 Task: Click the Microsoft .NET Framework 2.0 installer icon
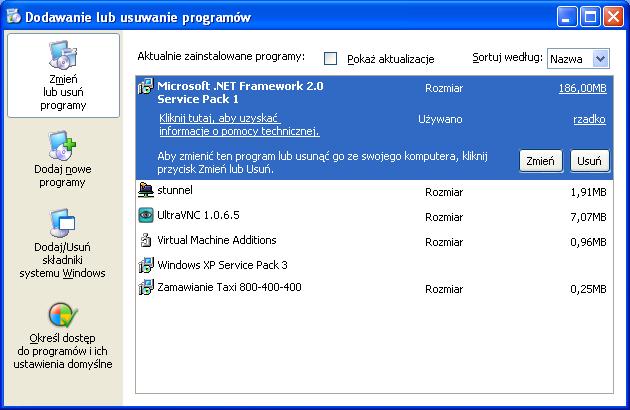[146, 86]
